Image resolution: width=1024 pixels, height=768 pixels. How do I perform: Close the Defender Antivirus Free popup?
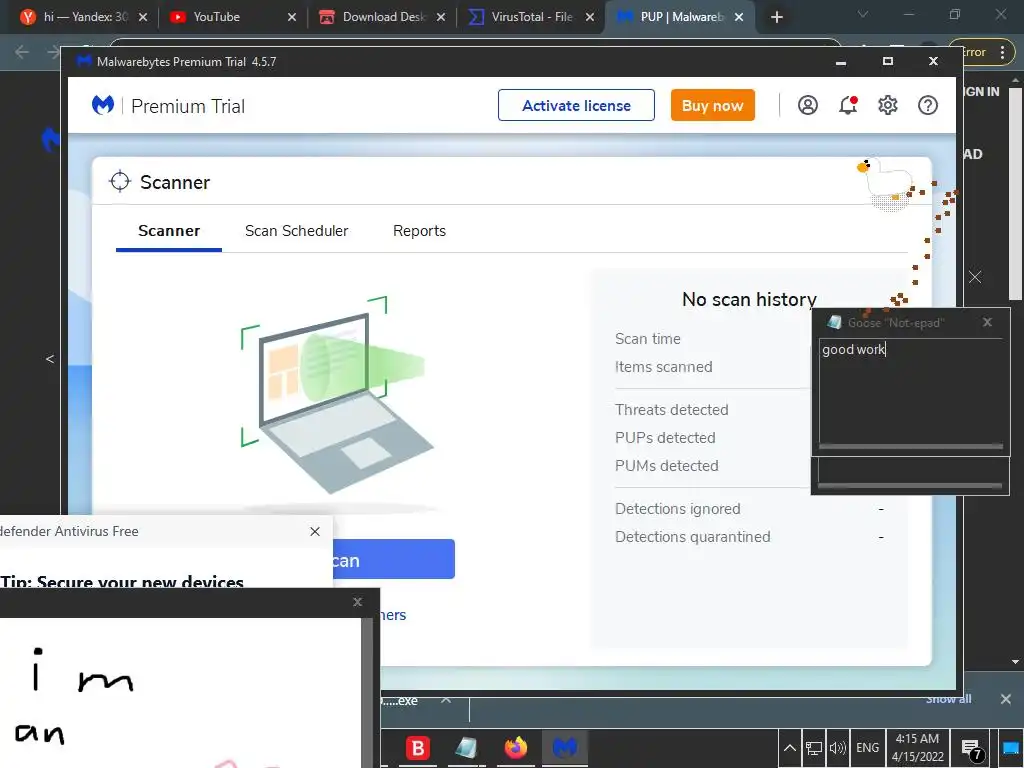[315, 532]
